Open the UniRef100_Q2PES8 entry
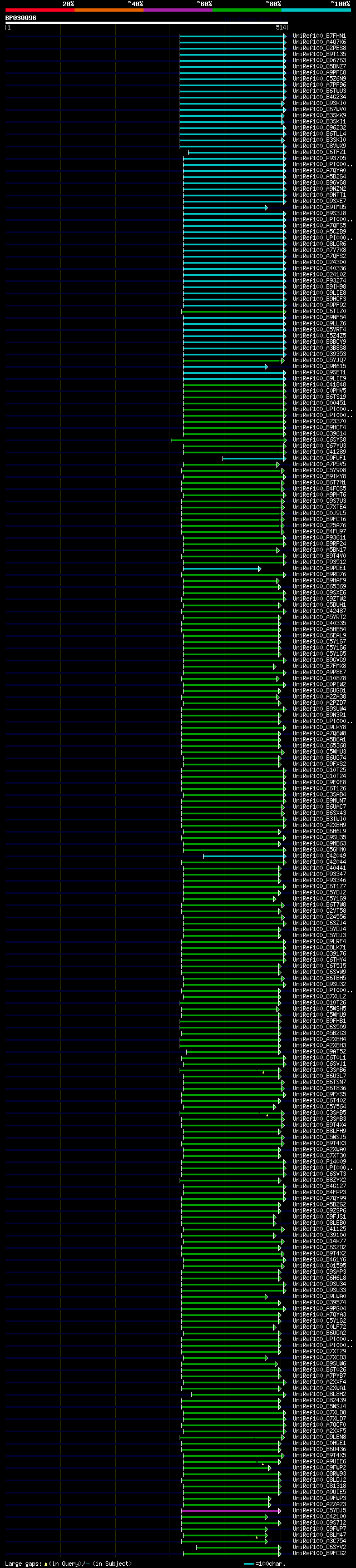Image resolution: width=356 pixels, height=1568 pixels. point(319,48)
